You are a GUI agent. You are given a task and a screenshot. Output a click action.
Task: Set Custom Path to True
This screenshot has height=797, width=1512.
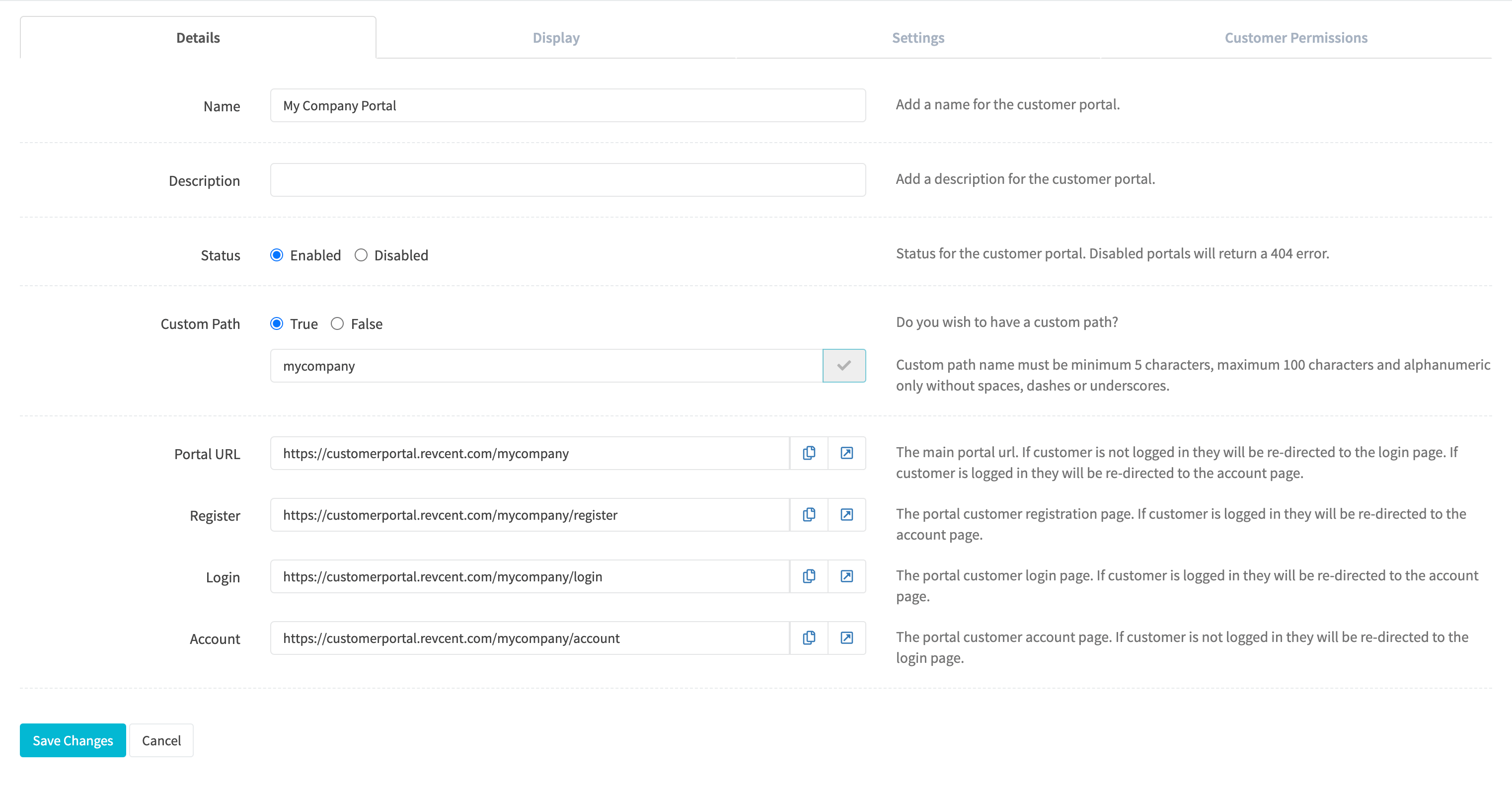click(277, 323)
